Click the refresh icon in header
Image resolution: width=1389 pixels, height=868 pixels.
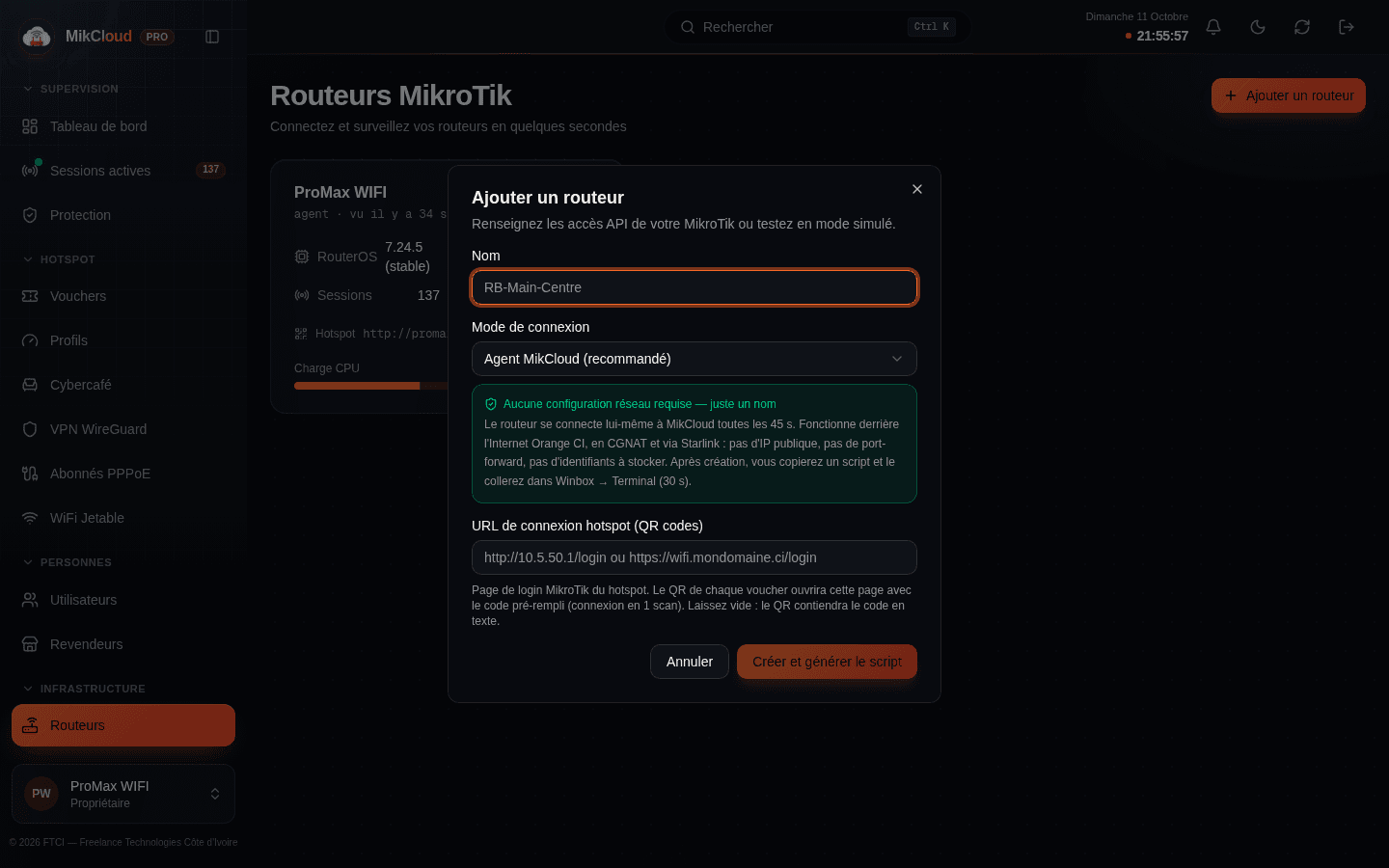(1302, 27)
